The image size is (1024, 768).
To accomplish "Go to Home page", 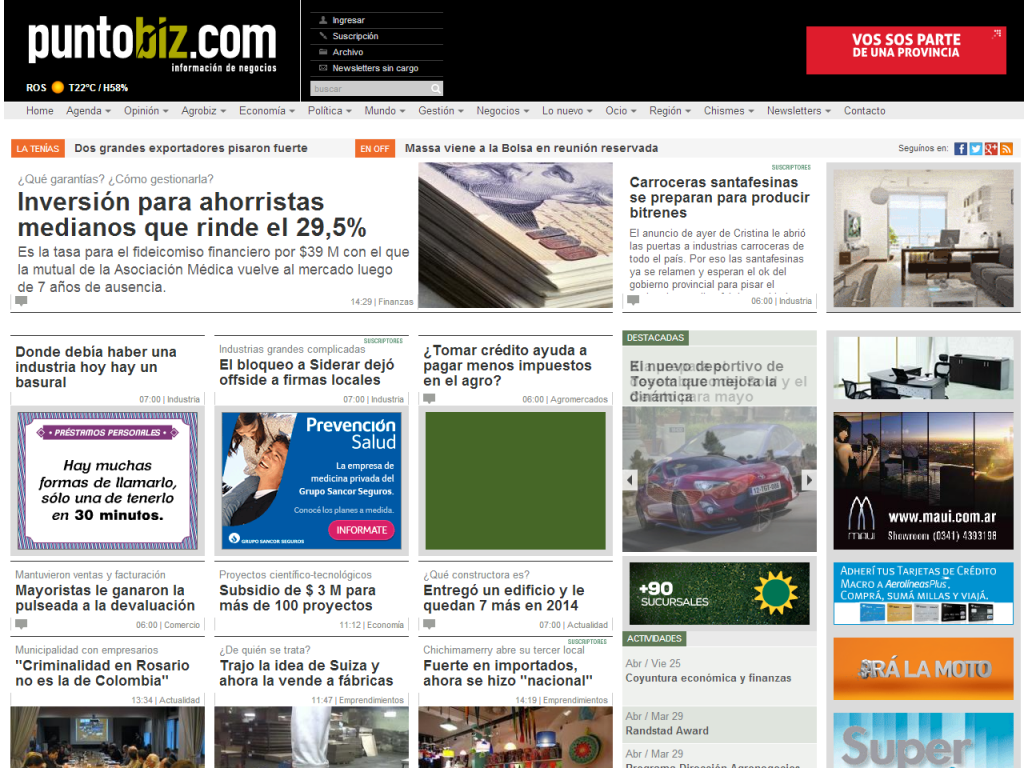I will tap(40, 111).
